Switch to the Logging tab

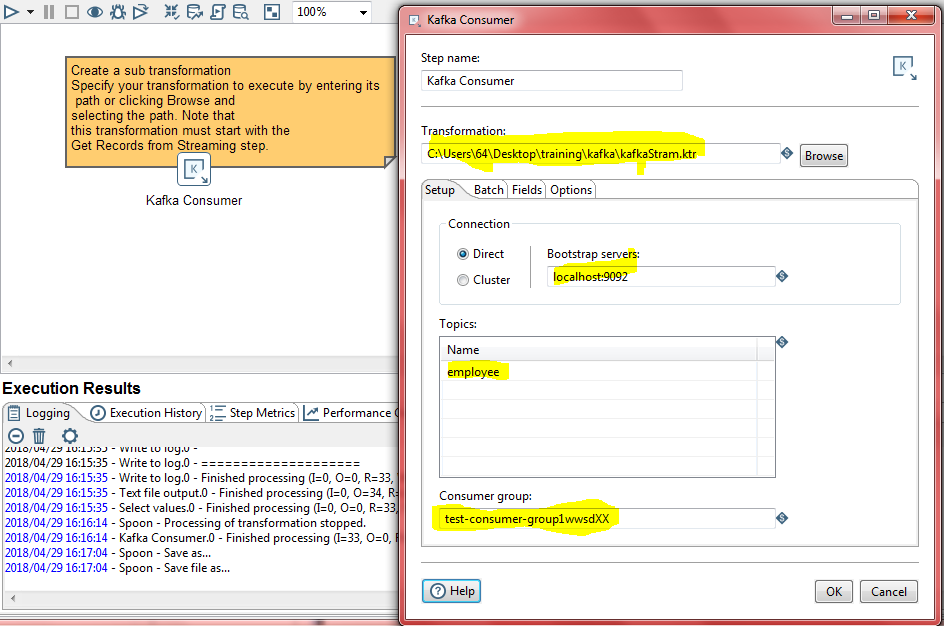[x=40, y=413]
